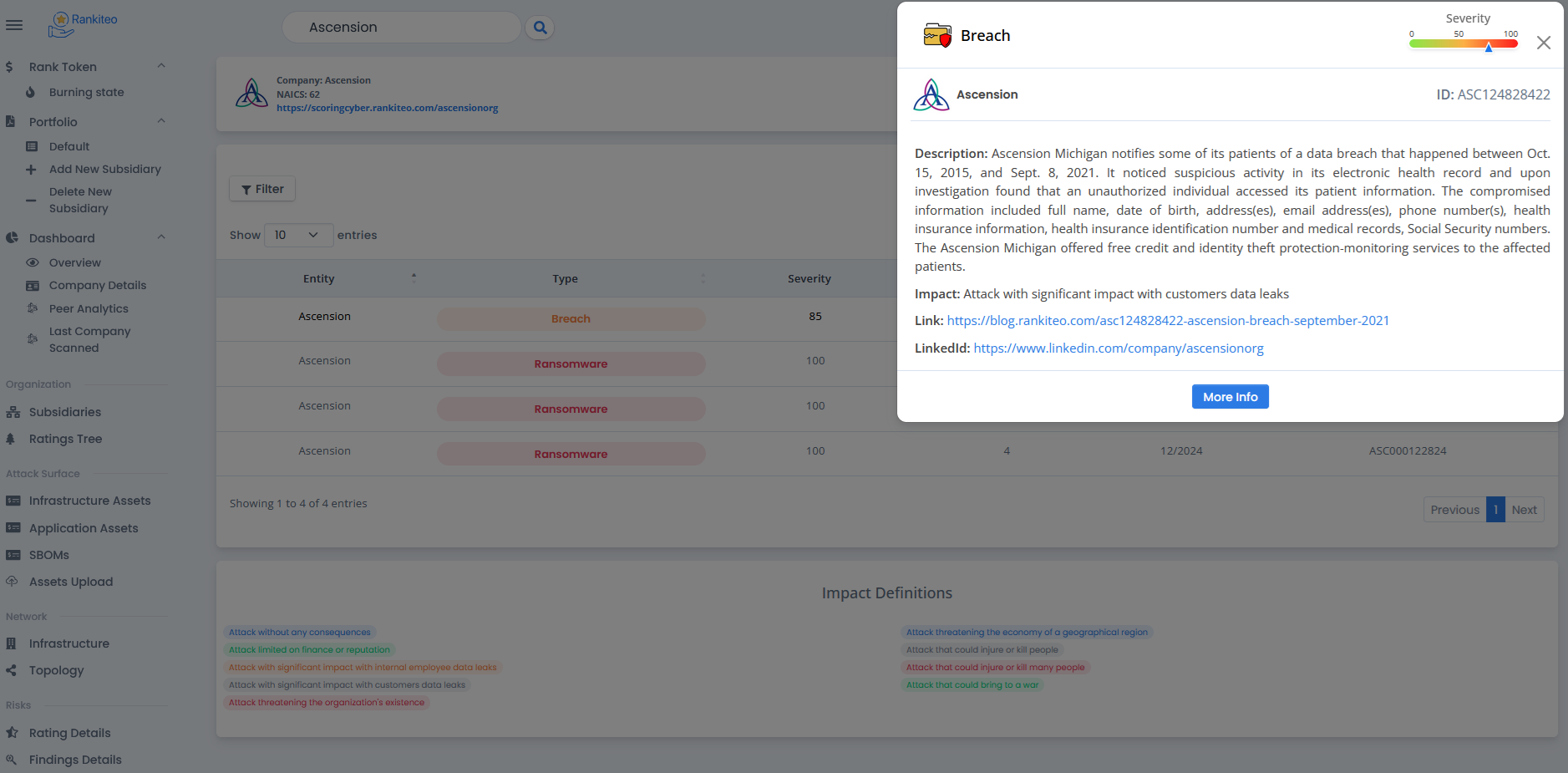Open Infrastructure Assets in sidebar
Screen dimensions: 1568x773
point(89,501)
